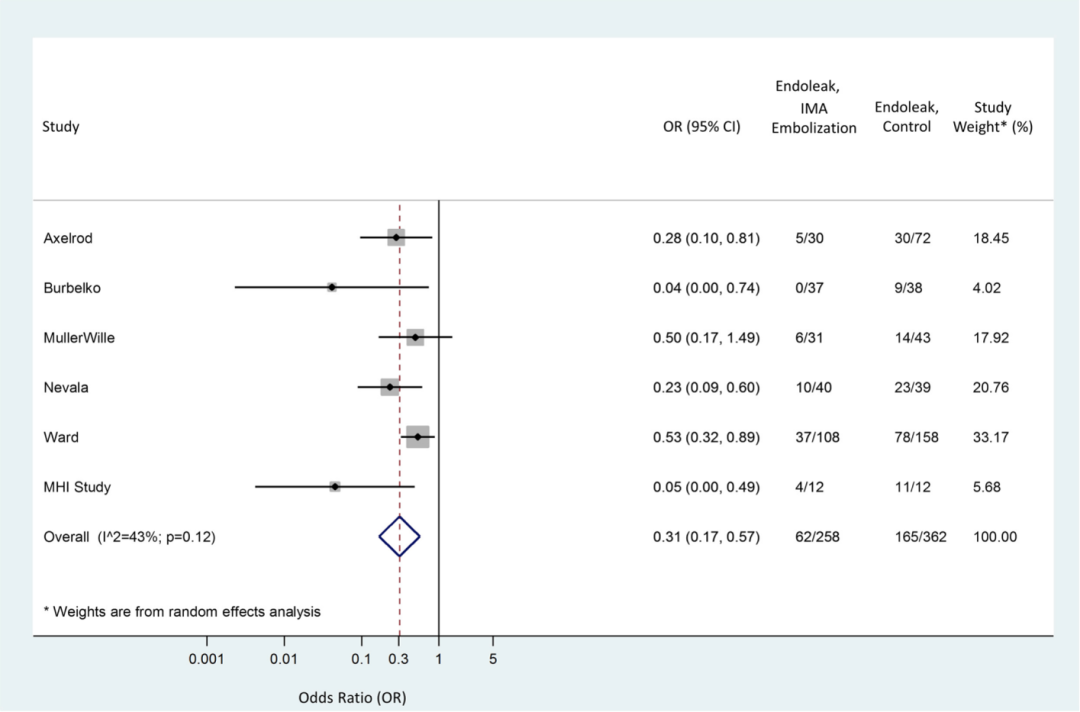The width and height of the screenshot is (1080, 712).
Task: Click the 0.001 x-axis tick label
Action: pyautogui.click(x=207, y=659)
